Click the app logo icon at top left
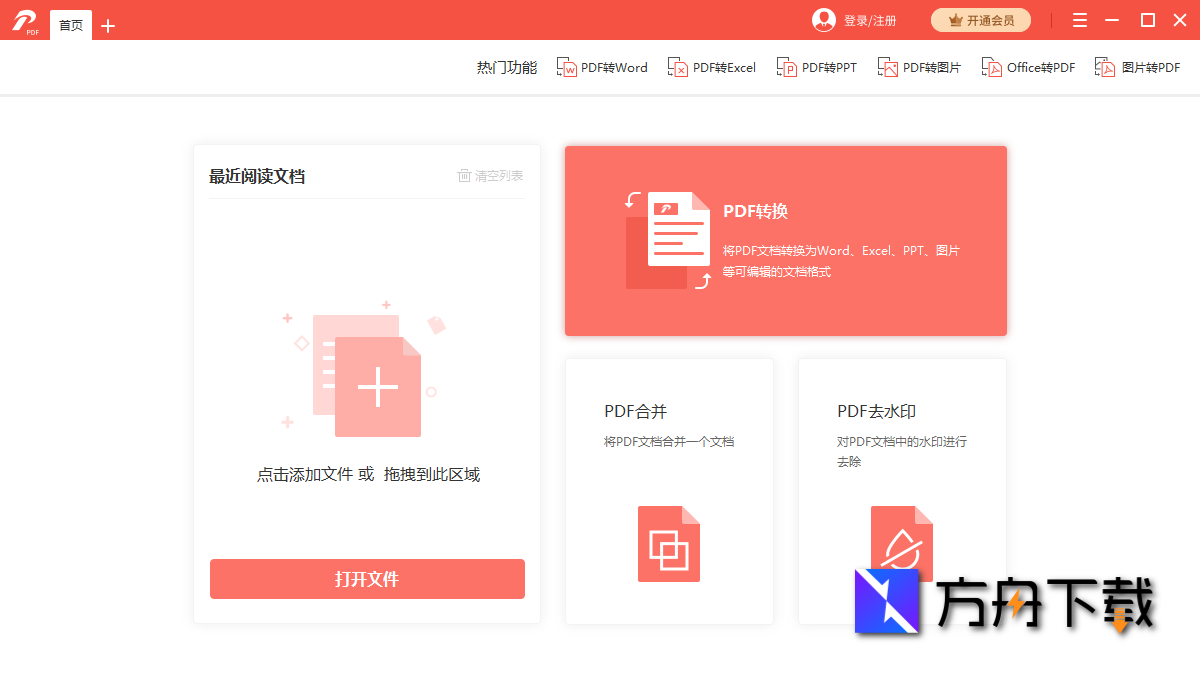Viewport: 1200px width, 680px height. pyautogui.click(x=25, y=20)
